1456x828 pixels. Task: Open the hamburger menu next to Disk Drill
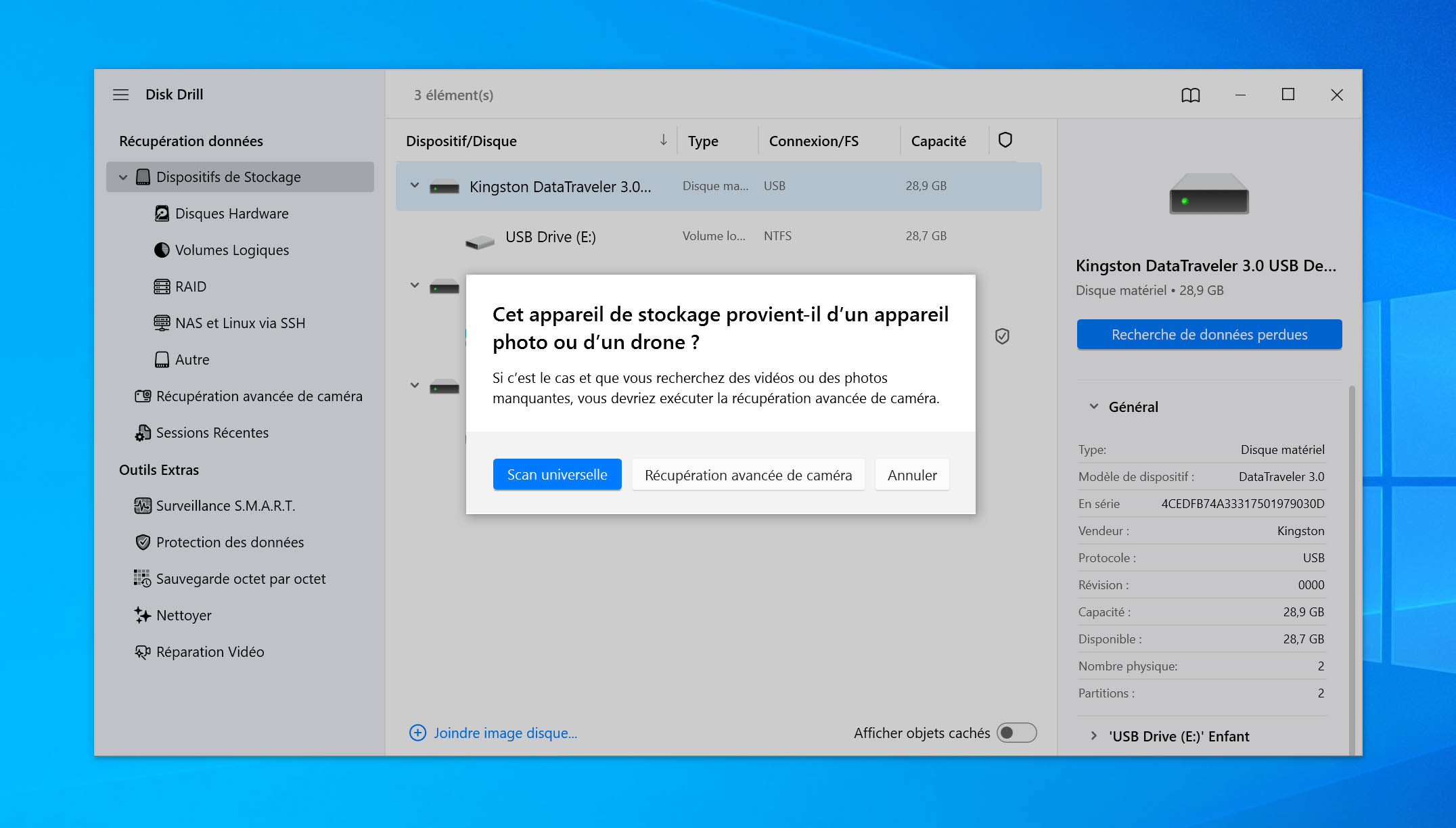click(120, 95)
